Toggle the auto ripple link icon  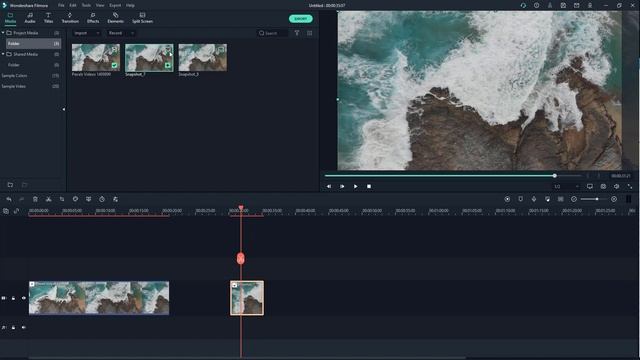16,211
